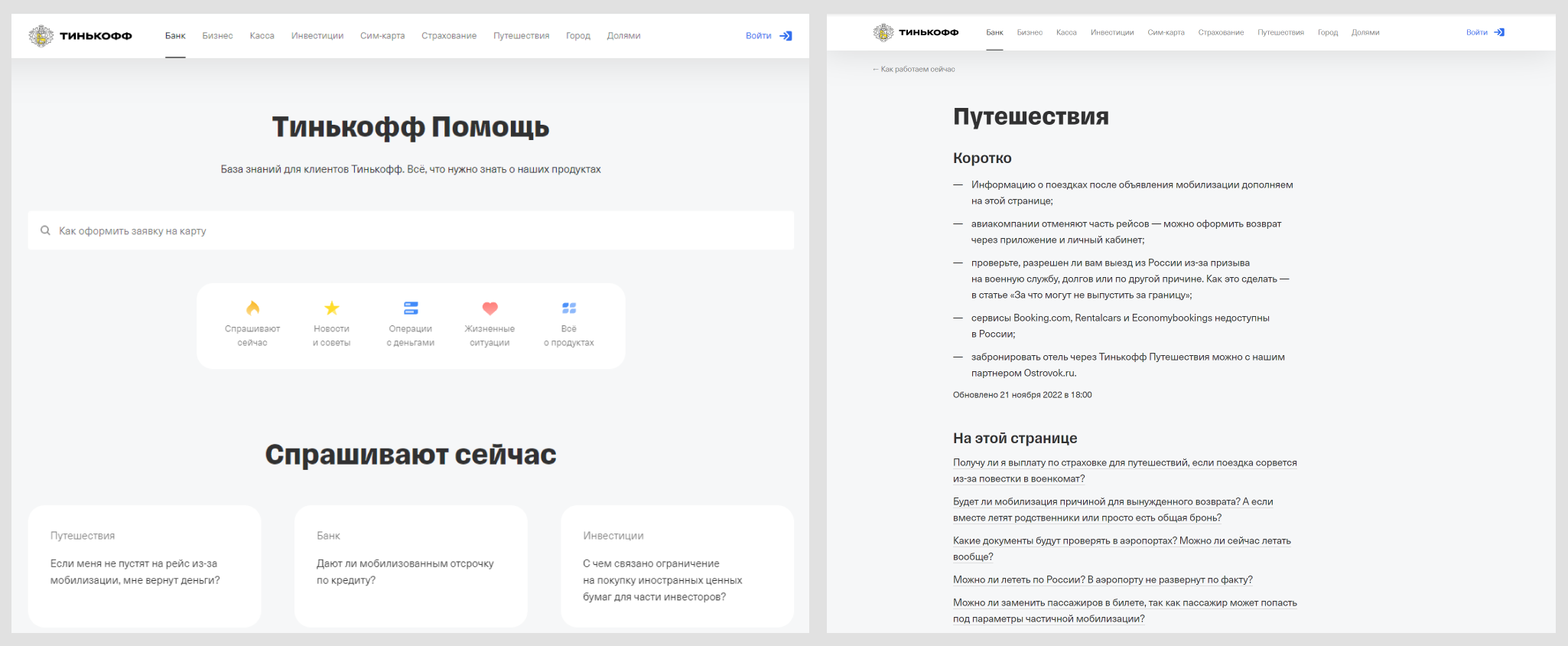
Task: Select 'Банк' tab in left page header
Action: point(175,36)
